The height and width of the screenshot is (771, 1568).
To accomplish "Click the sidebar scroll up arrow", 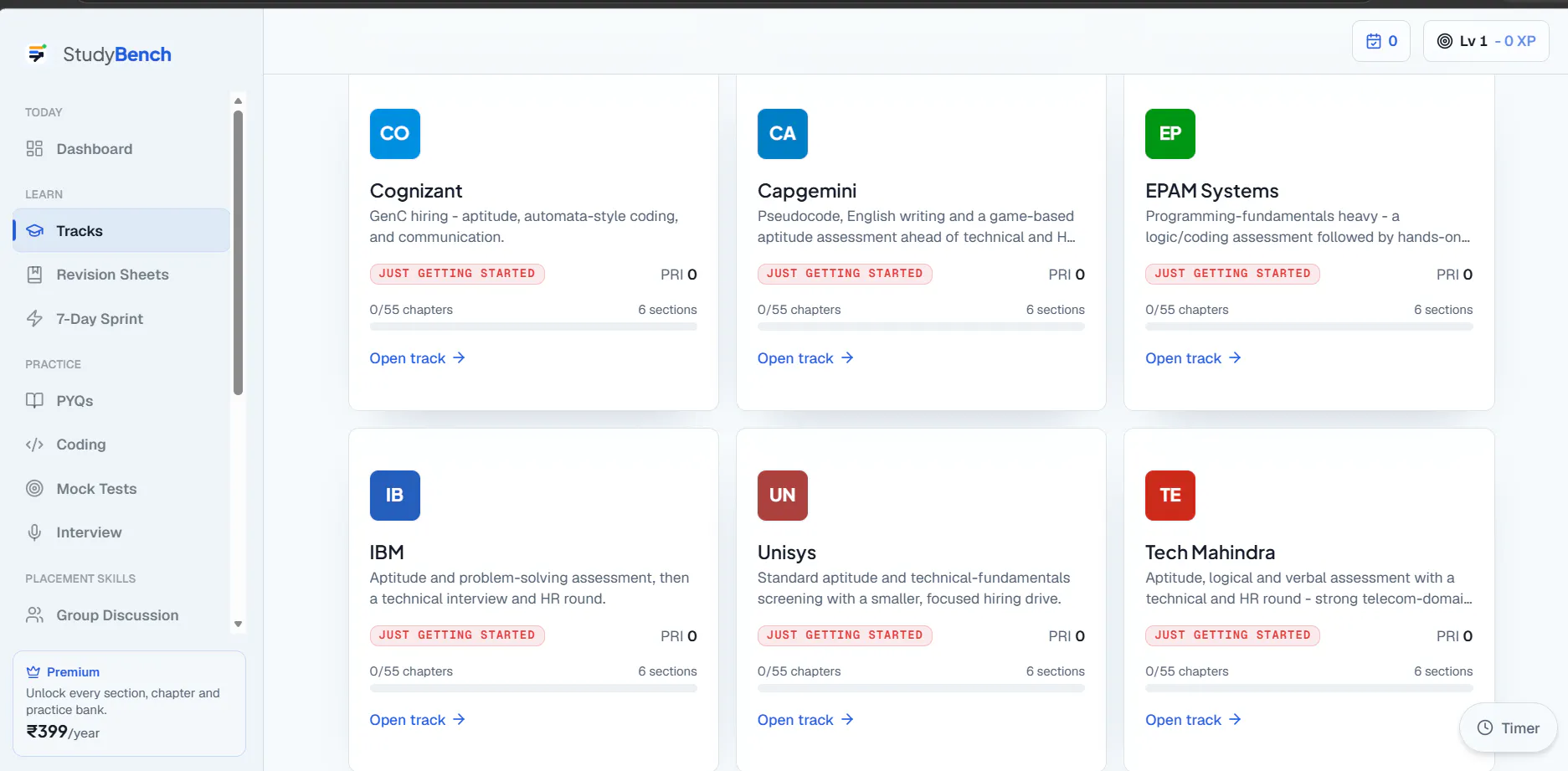I will click(239, 100).
